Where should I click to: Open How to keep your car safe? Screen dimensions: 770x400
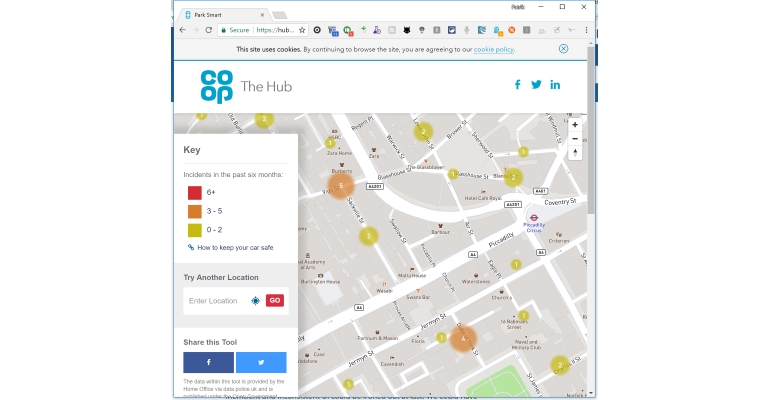235,247
